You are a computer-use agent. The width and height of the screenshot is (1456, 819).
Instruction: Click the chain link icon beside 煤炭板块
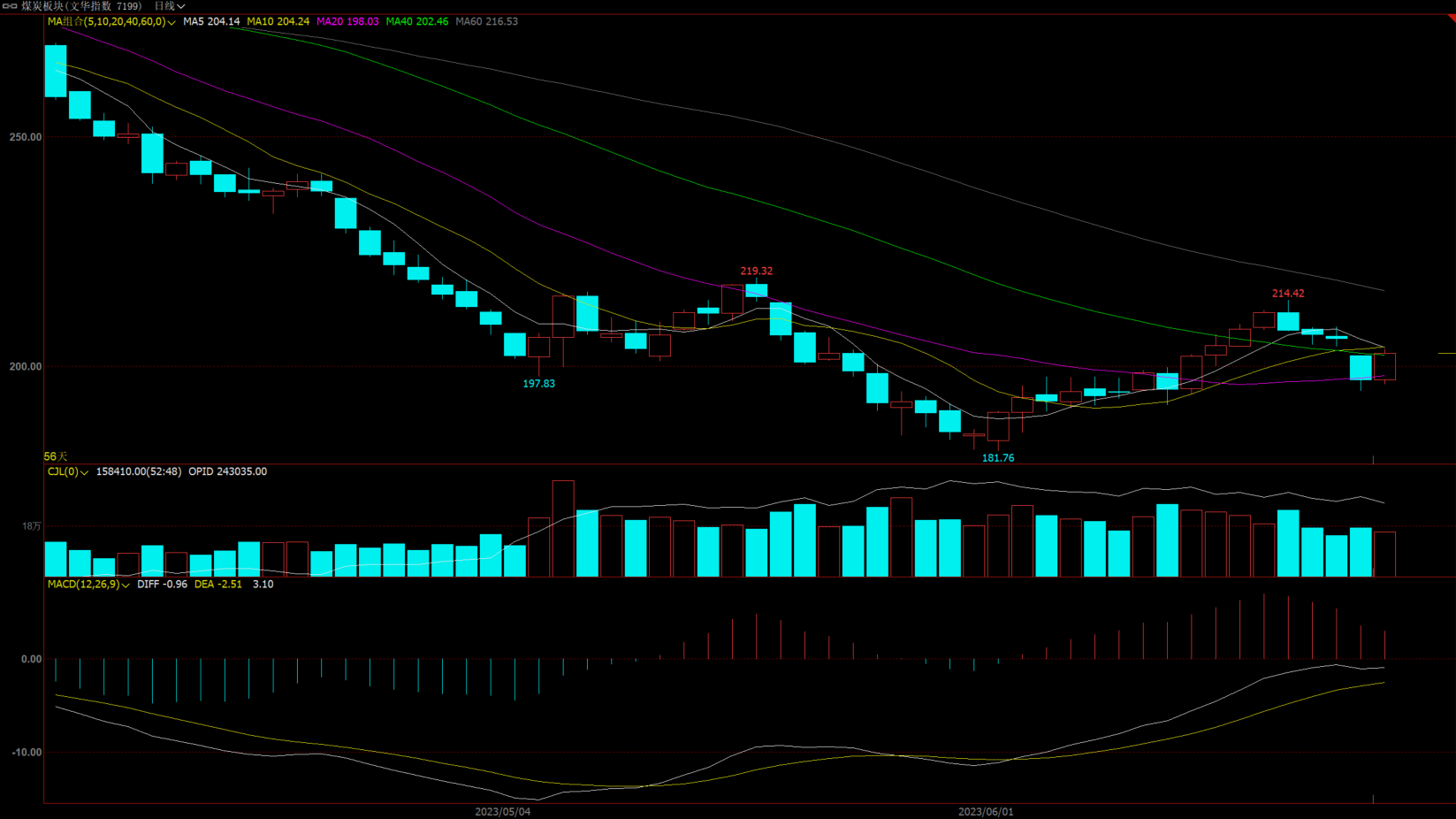tap(10, 6)
